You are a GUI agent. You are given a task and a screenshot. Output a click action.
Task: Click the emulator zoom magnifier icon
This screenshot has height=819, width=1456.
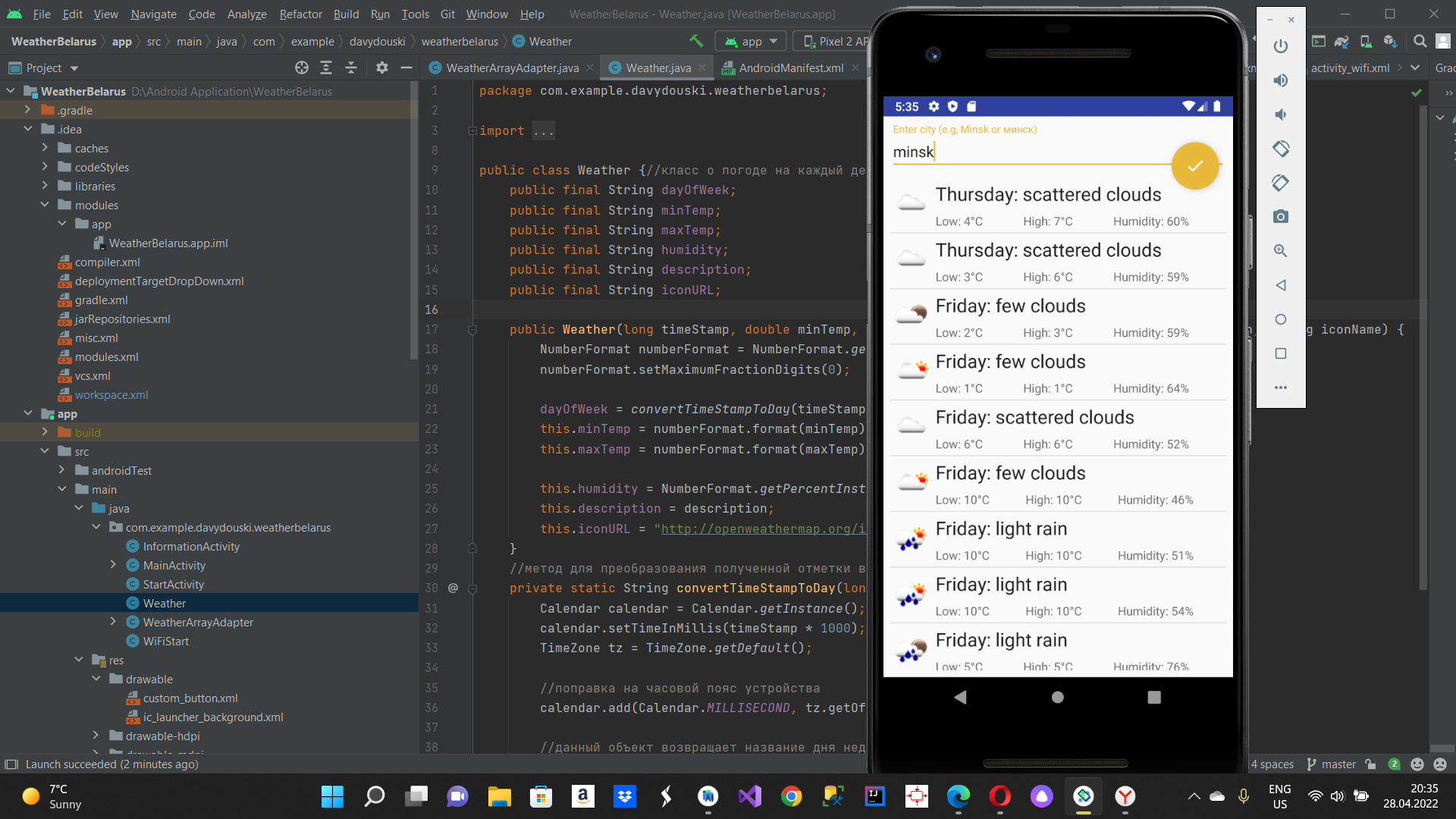click(x=1281, y=251)
